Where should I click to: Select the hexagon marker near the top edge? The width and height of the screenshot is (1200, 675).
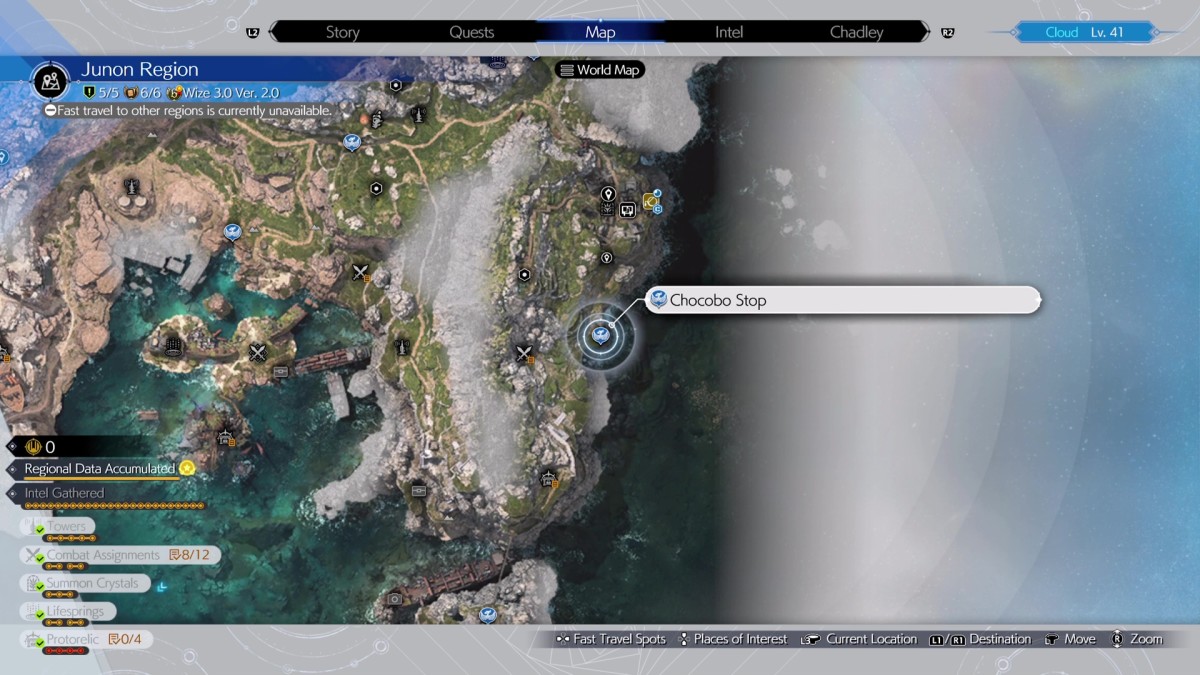(x=396, y=85)
